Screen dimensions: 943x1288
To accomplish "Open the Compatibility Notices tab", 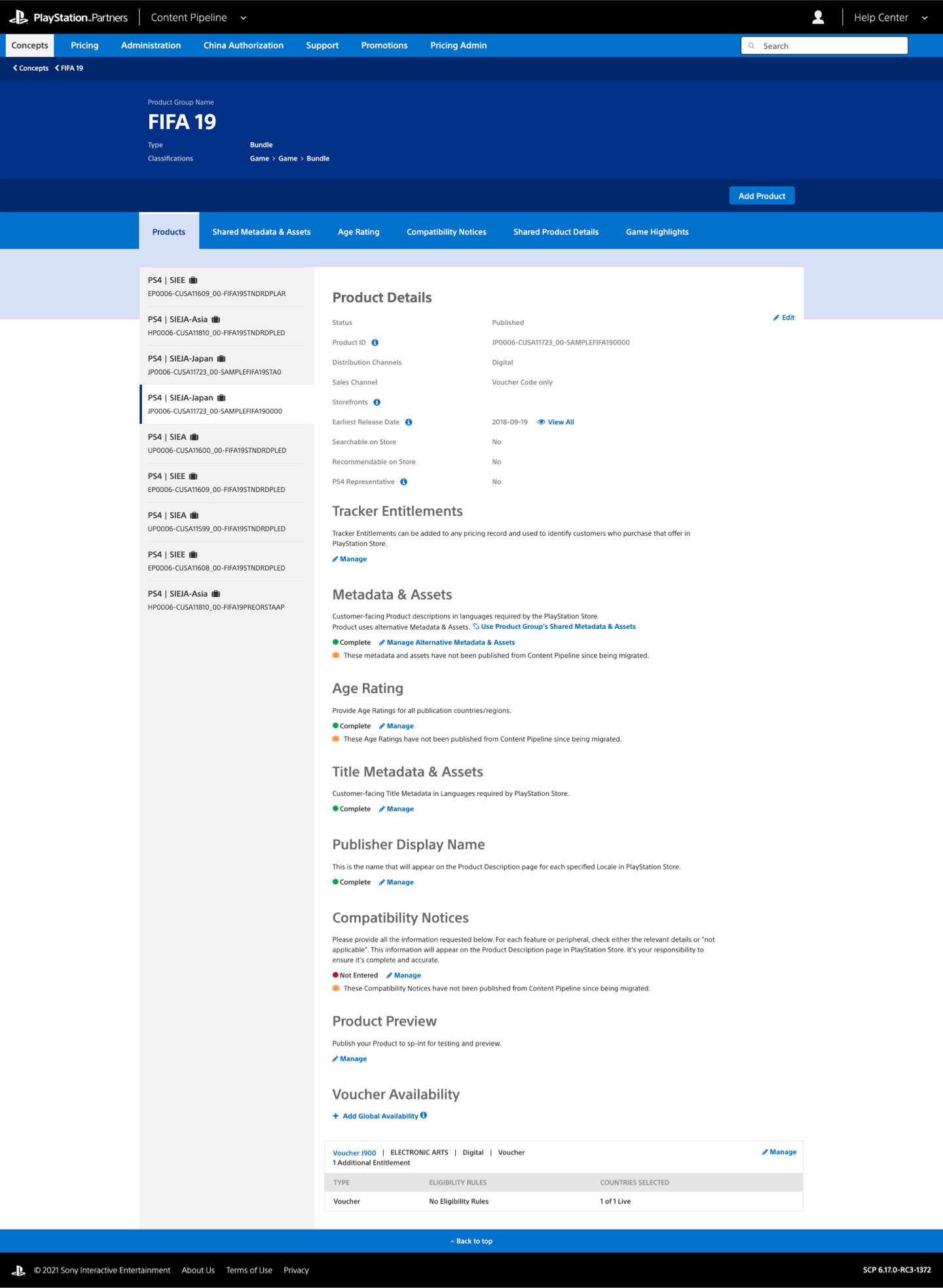I will click(x=447, y=232).
